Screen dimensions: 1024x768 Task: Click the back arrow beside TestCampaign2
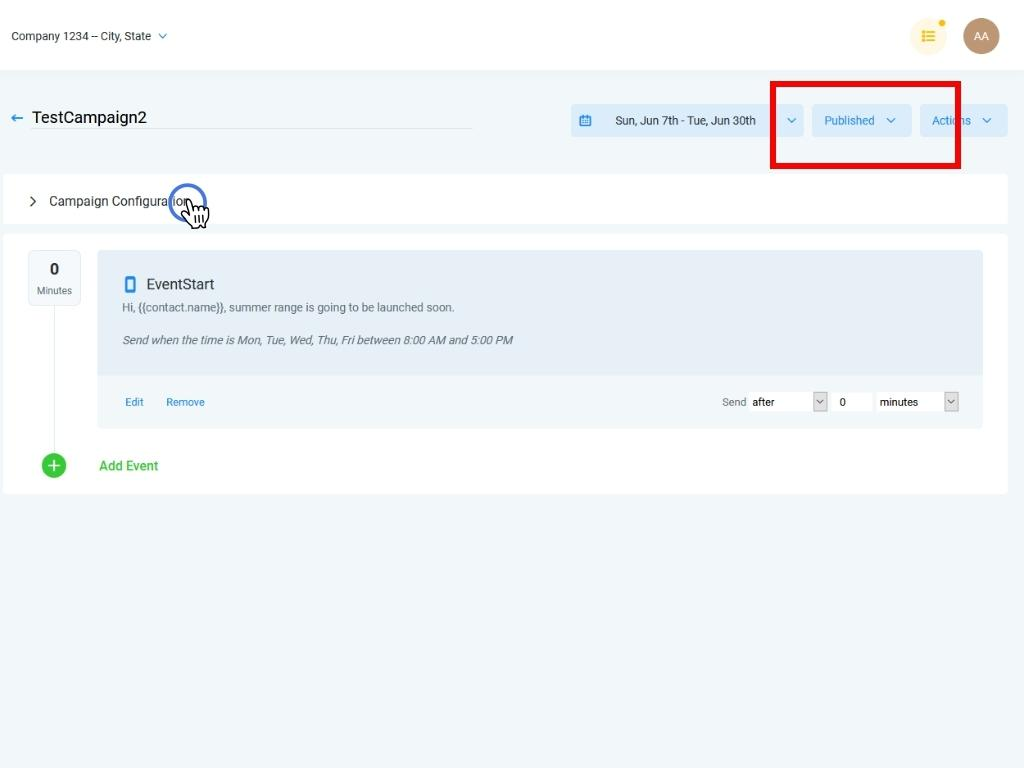[17, 118]
